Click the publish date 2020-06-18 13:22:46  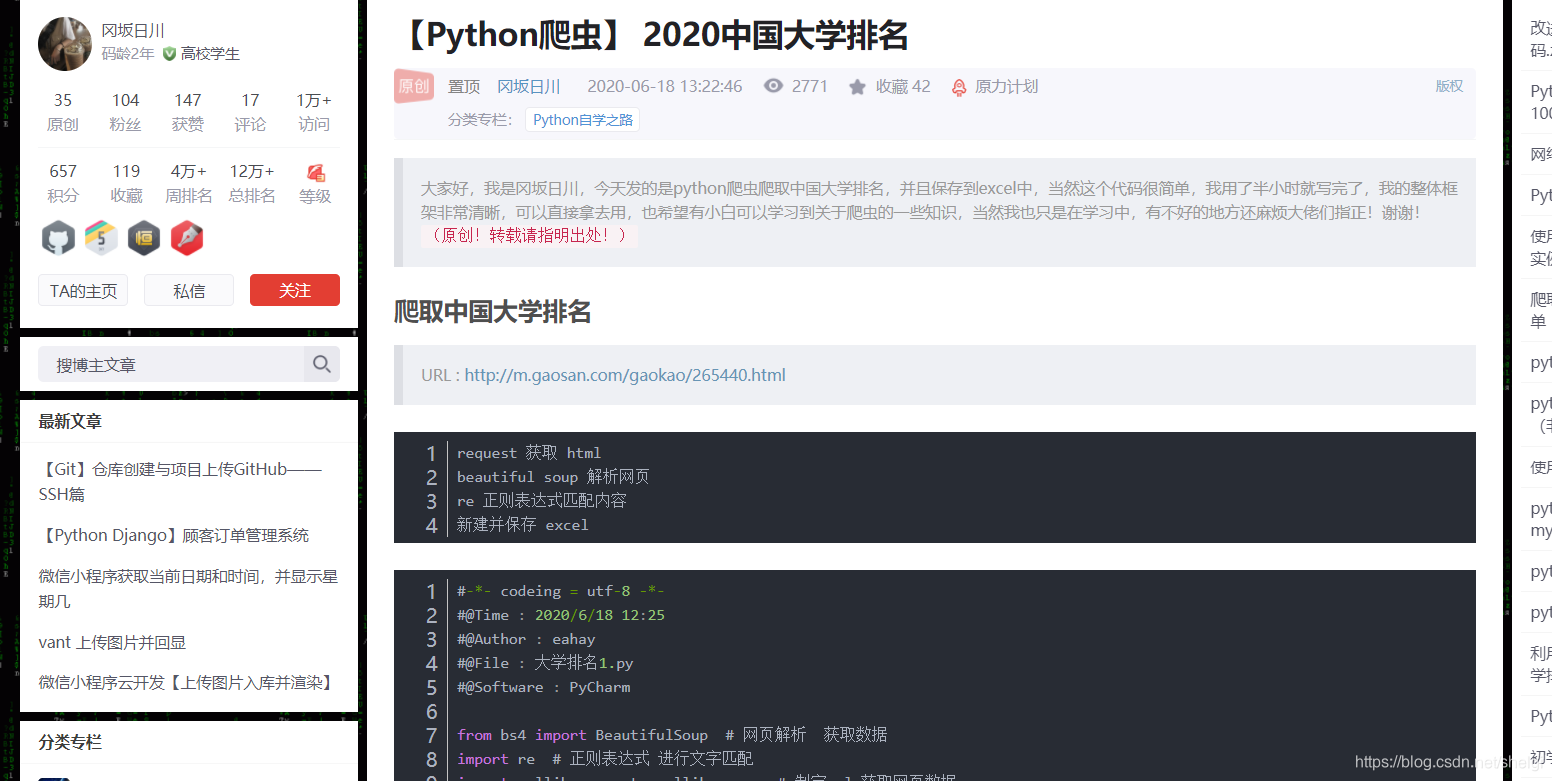pyautogui.click(x=665, y=87)
